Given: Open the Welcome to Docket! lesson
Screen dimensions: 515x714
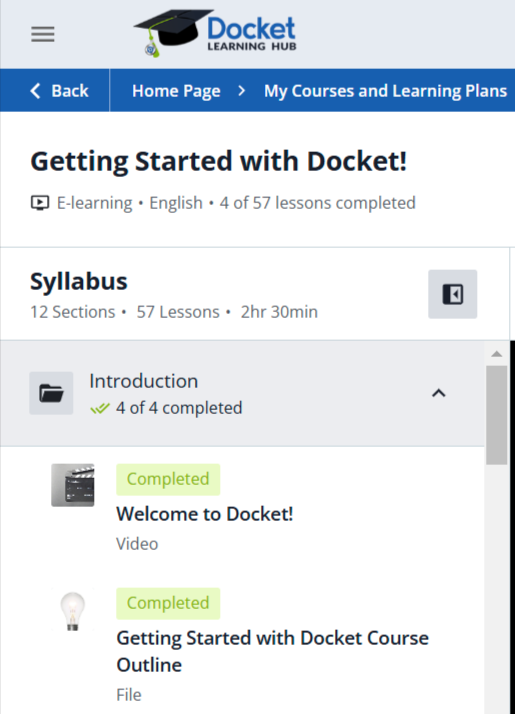Looking at the screenshot, I should coord(204,514).
